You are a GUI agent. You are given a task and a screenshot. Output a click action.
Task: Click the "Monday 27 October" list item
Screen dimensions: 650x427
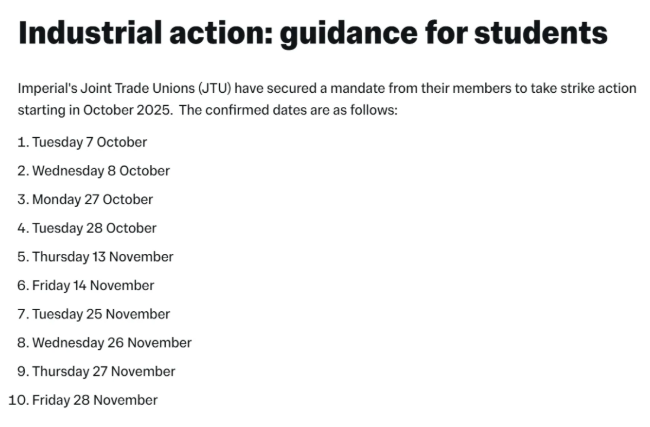click(92, 199)
